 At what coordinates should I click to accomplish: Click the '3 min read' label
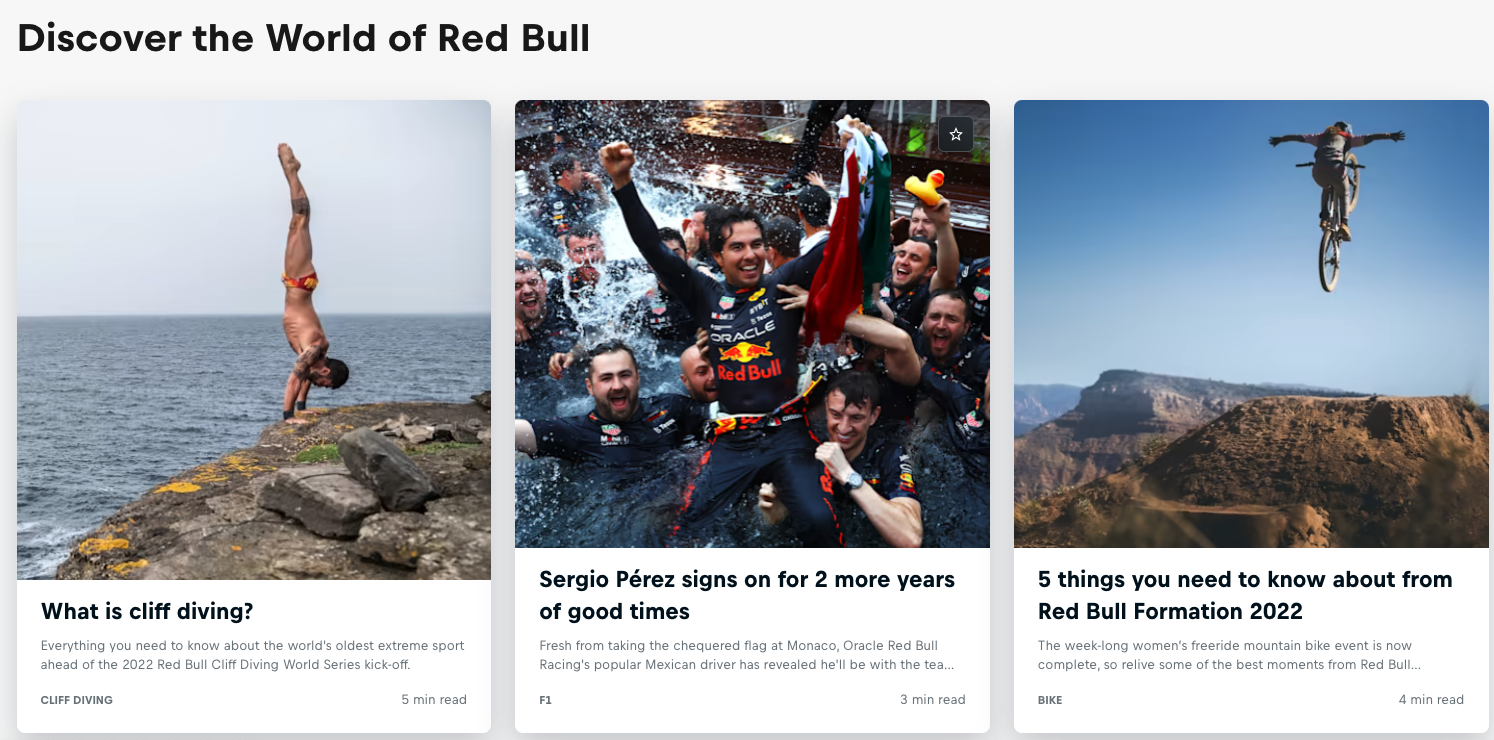(932, 699)
